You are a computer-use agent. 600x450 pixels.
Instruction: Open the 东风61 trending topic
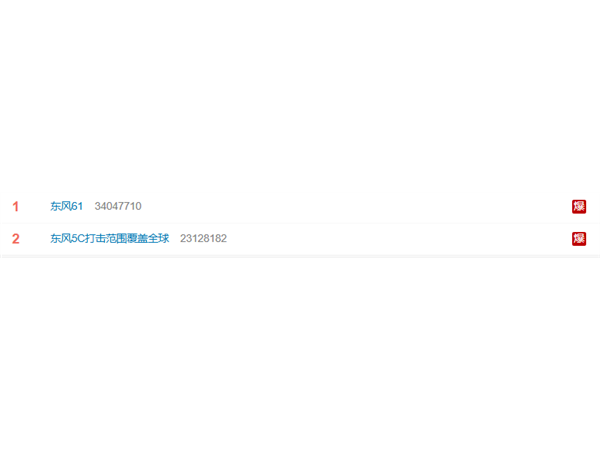pyautogui.click(x=66, y=206)
